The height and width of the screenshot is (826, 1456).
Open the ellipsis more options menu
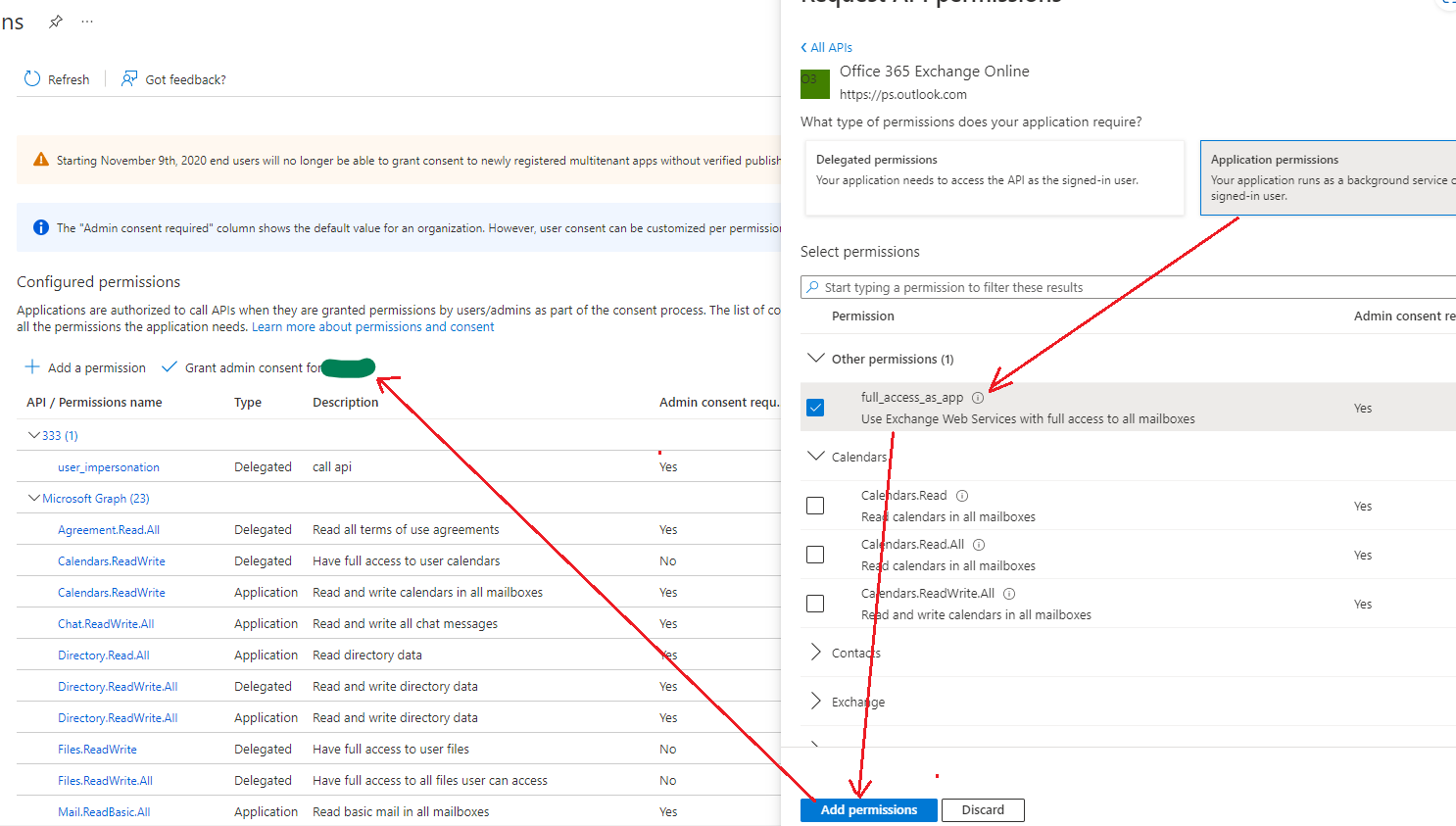[x=87, y=22]
